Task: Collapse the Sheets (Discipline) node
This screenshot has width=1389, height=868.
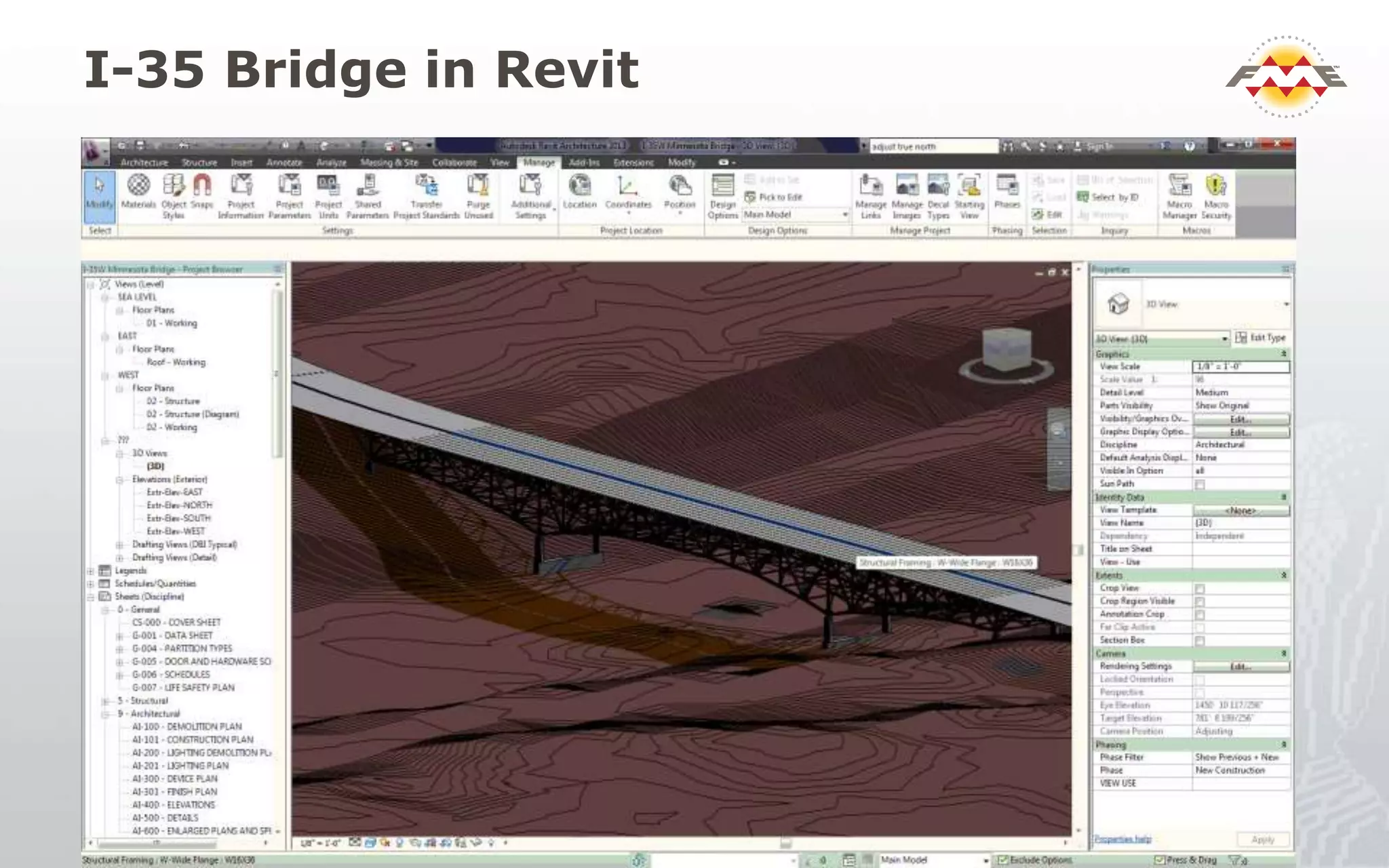Action: point(90,597)
